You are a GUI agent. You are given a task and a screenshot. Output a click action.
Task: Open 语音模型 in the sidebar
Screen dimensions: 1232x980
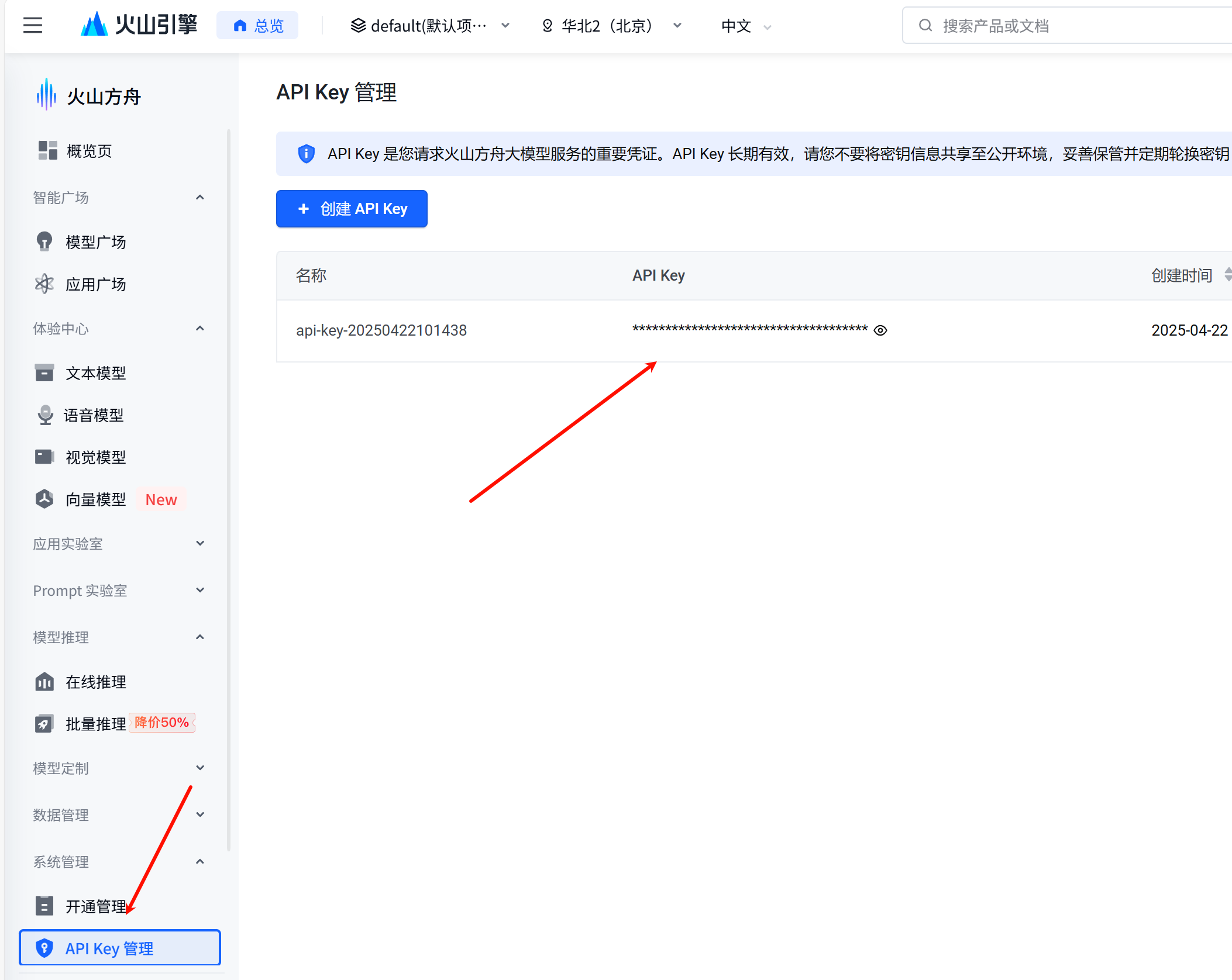(94, 415)
